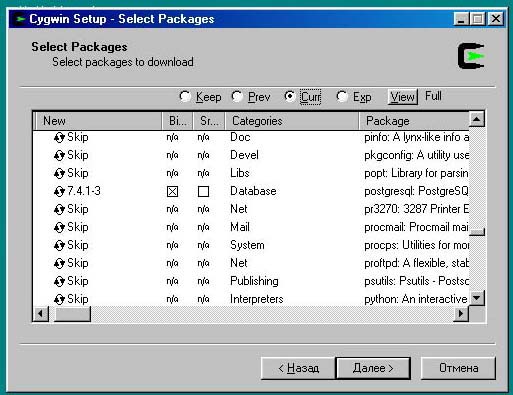
Task: Click the Skip text in the pinfo row
Action: tap(78, 137)
